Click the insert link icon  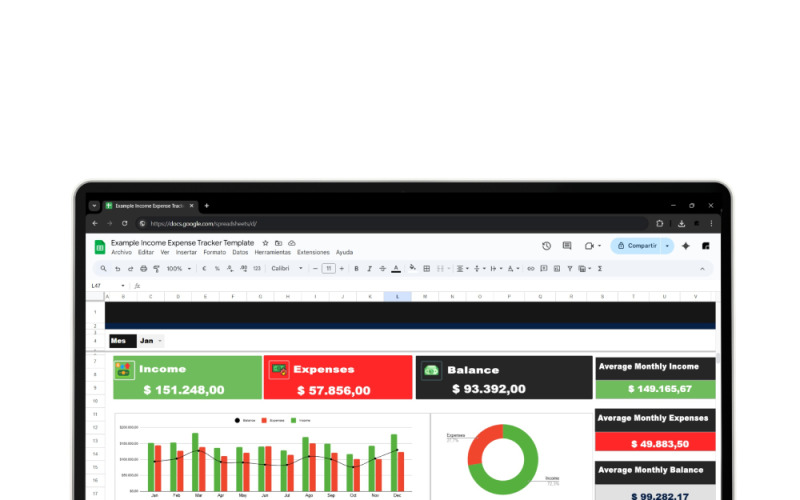(531, 268)
